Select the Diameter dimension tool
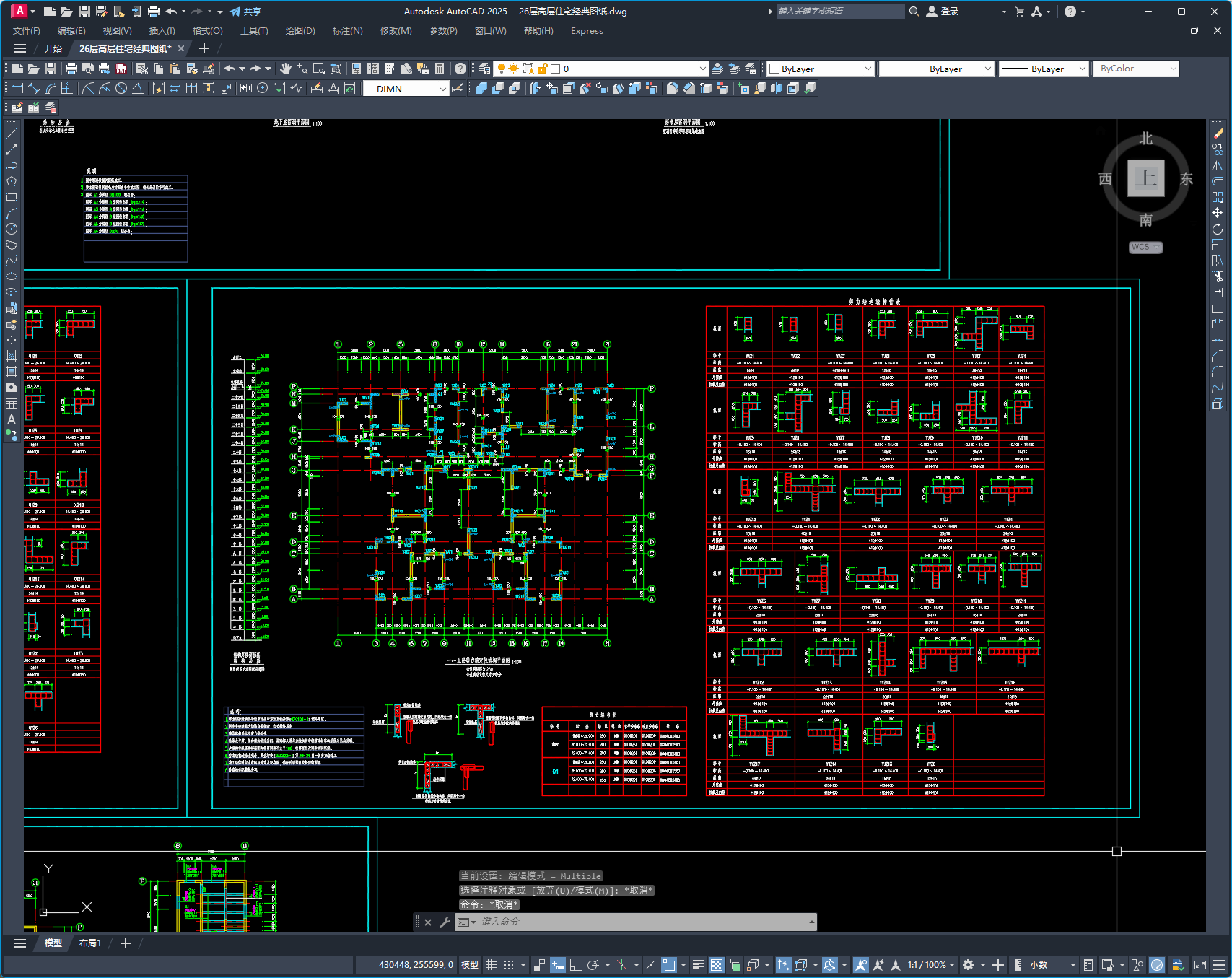The image size is (1232, 978). pyautogui.click(x=121, y=88)
